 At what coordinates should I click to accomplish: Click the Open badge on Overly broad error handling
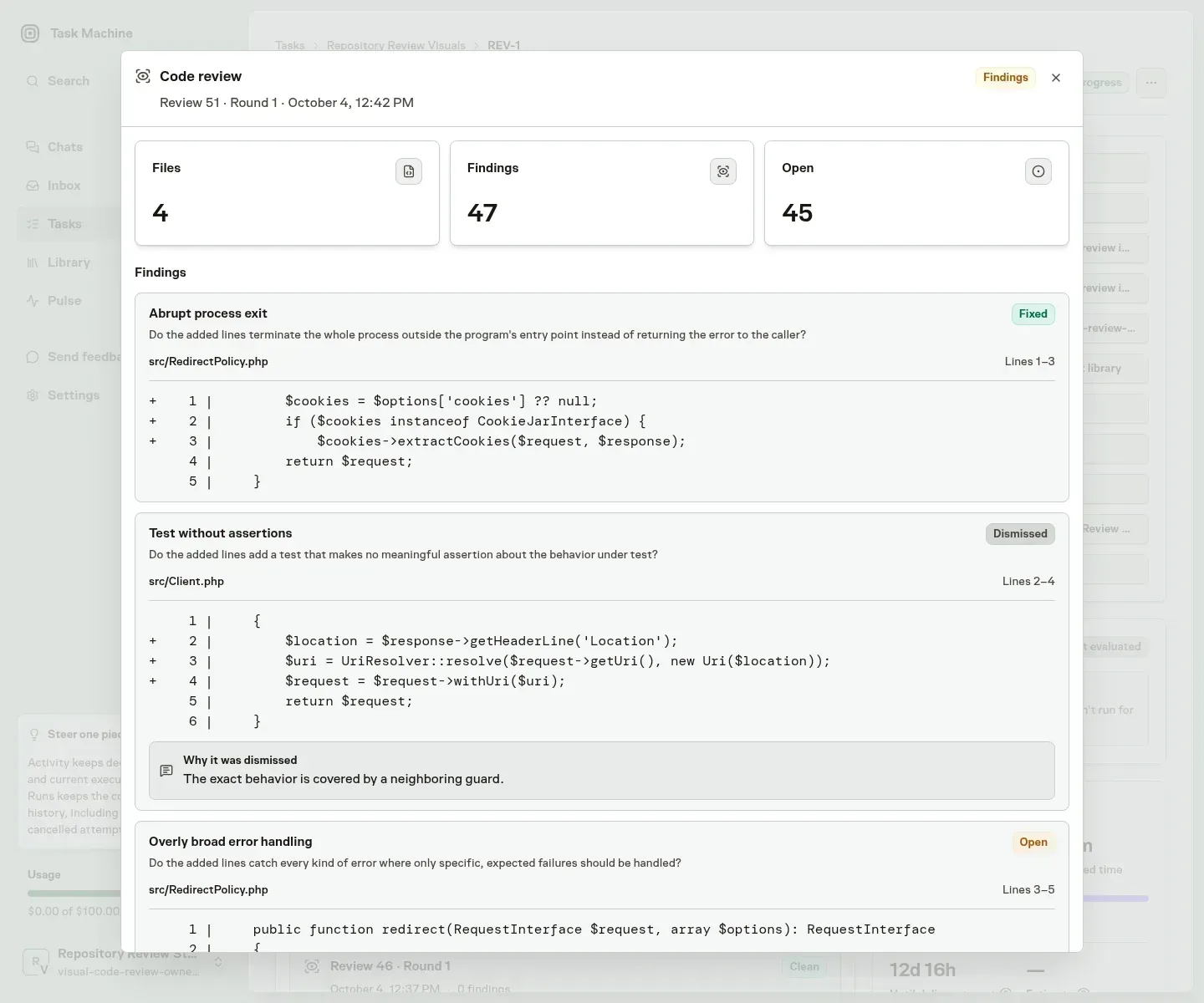point(1033,843)
